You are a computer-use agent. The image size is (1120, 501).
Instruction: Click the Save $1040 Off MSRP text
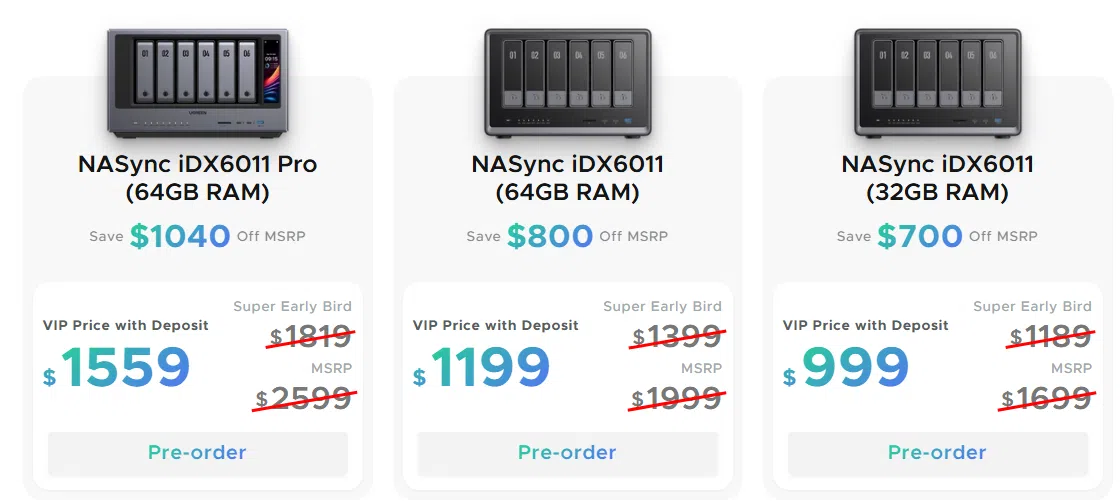point(197,236)
